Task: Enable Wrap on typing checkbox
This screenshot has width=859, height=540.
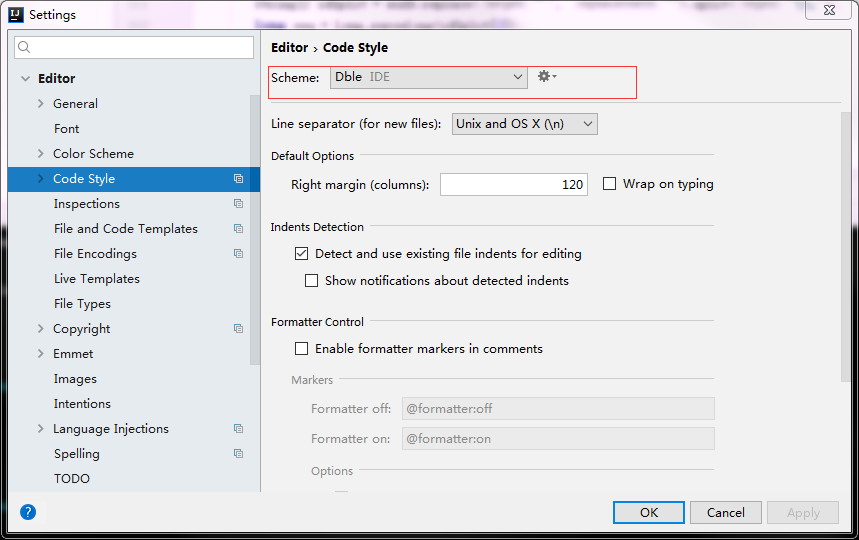Action: click(x=609, y=184)
